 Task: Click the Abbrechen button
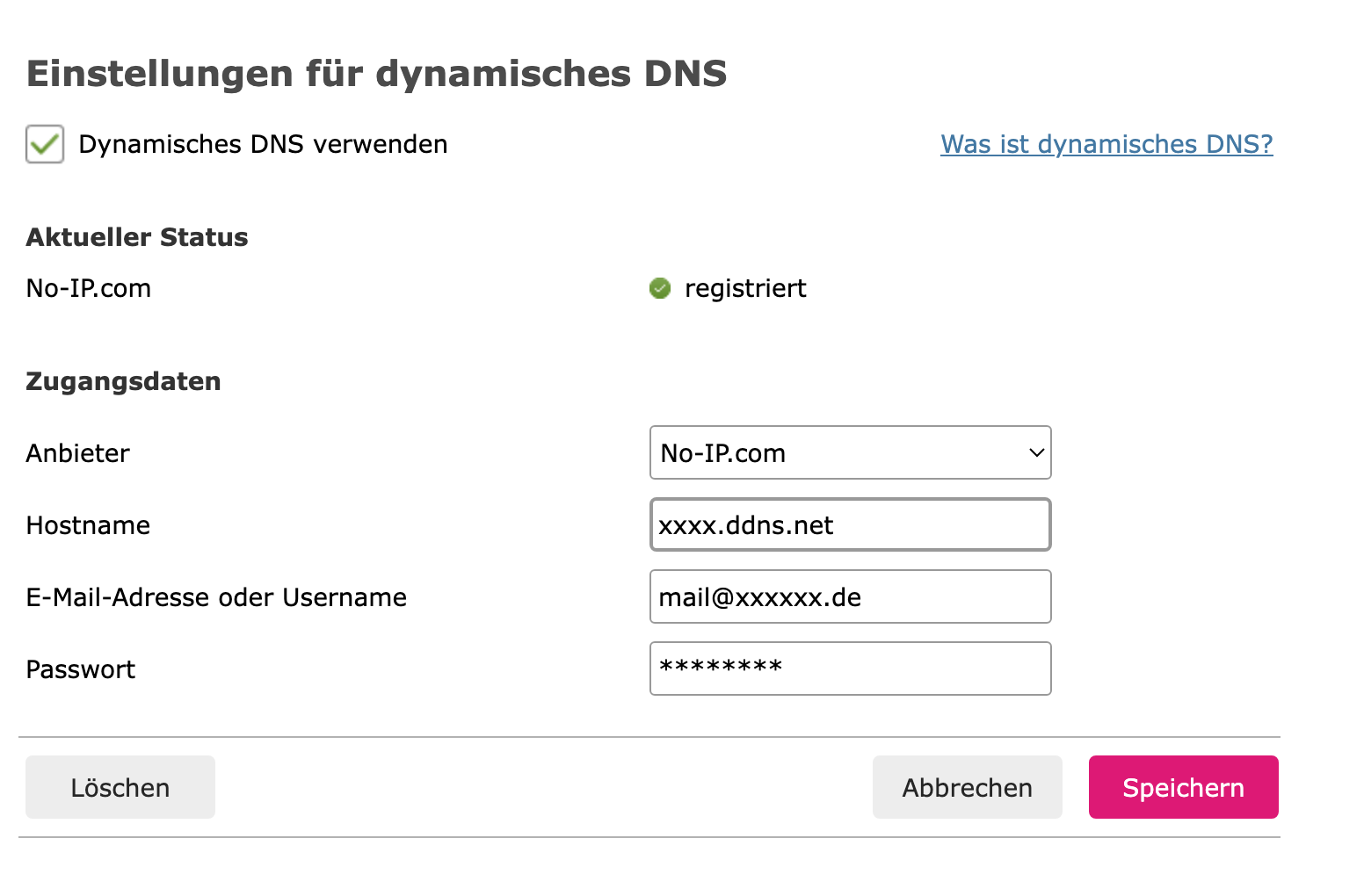967,787
